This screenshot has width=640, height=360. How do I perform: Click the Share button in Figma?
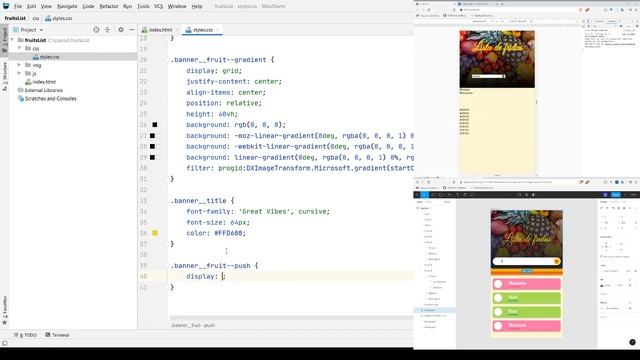pos(616,195)
